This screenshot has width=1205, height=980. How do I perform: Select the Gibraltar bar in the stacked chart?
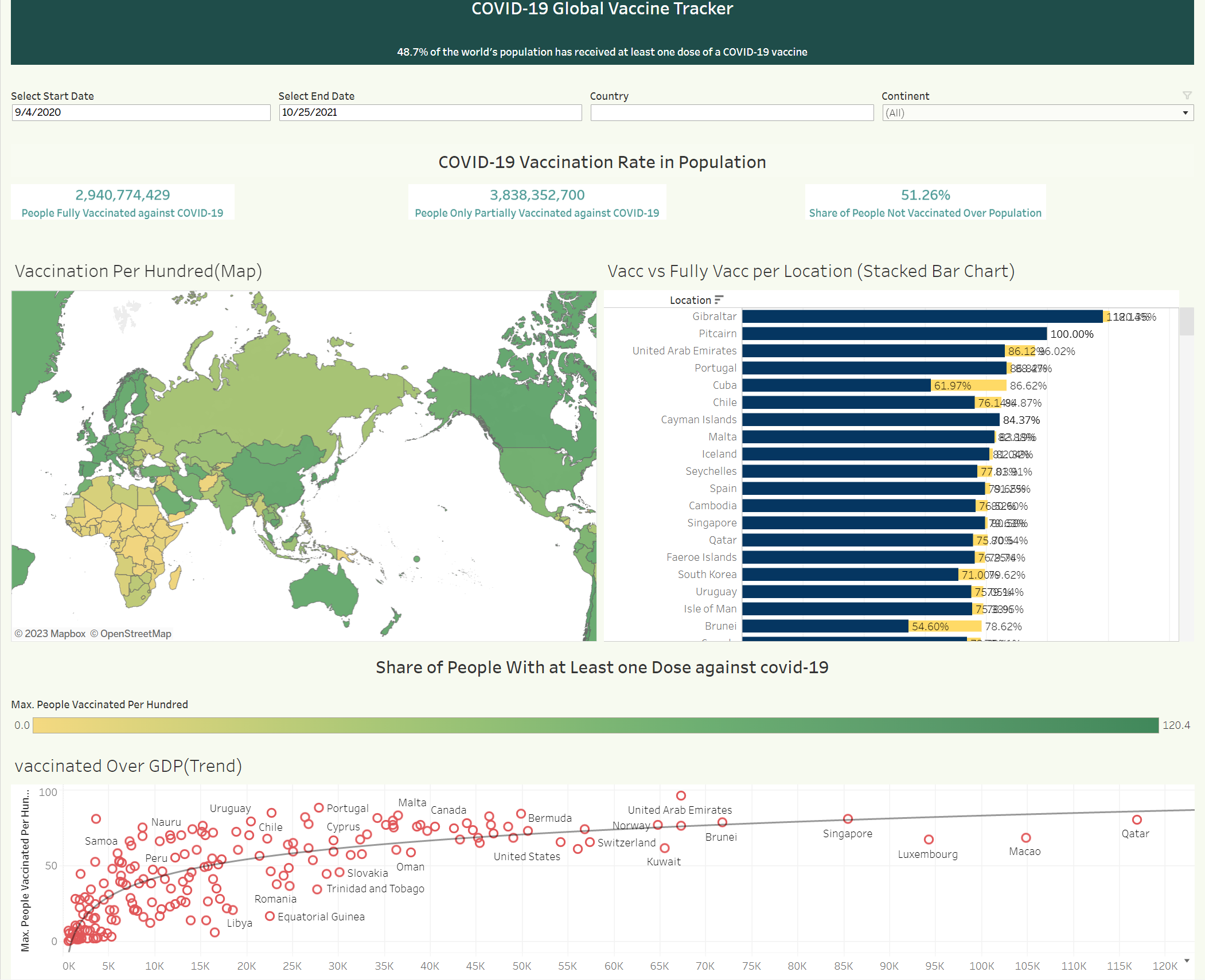(918, 316)
